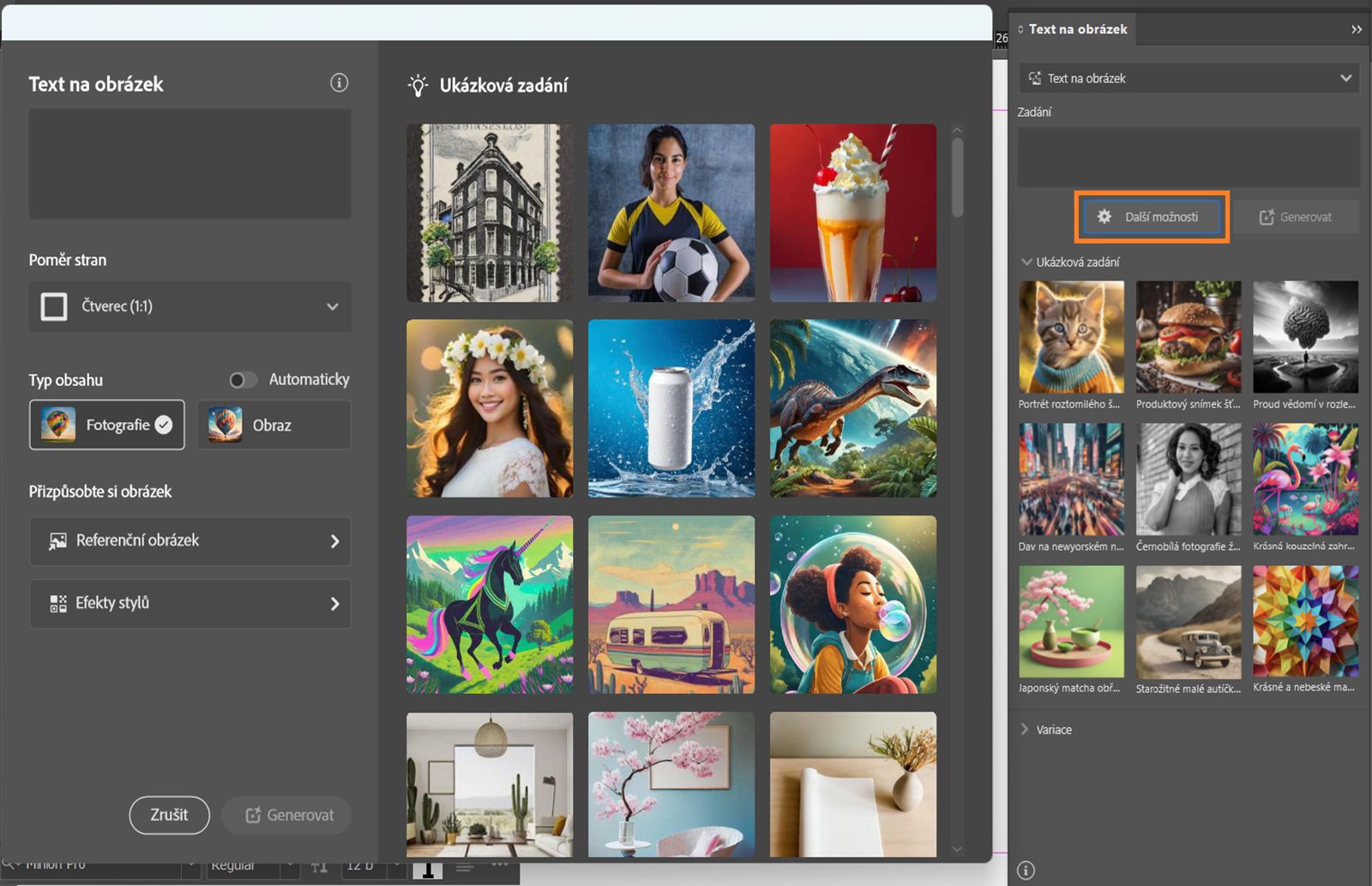The image size is (1372, 886).
Task: Select the soccer player sample image
Action: click(x=671, y=213)
